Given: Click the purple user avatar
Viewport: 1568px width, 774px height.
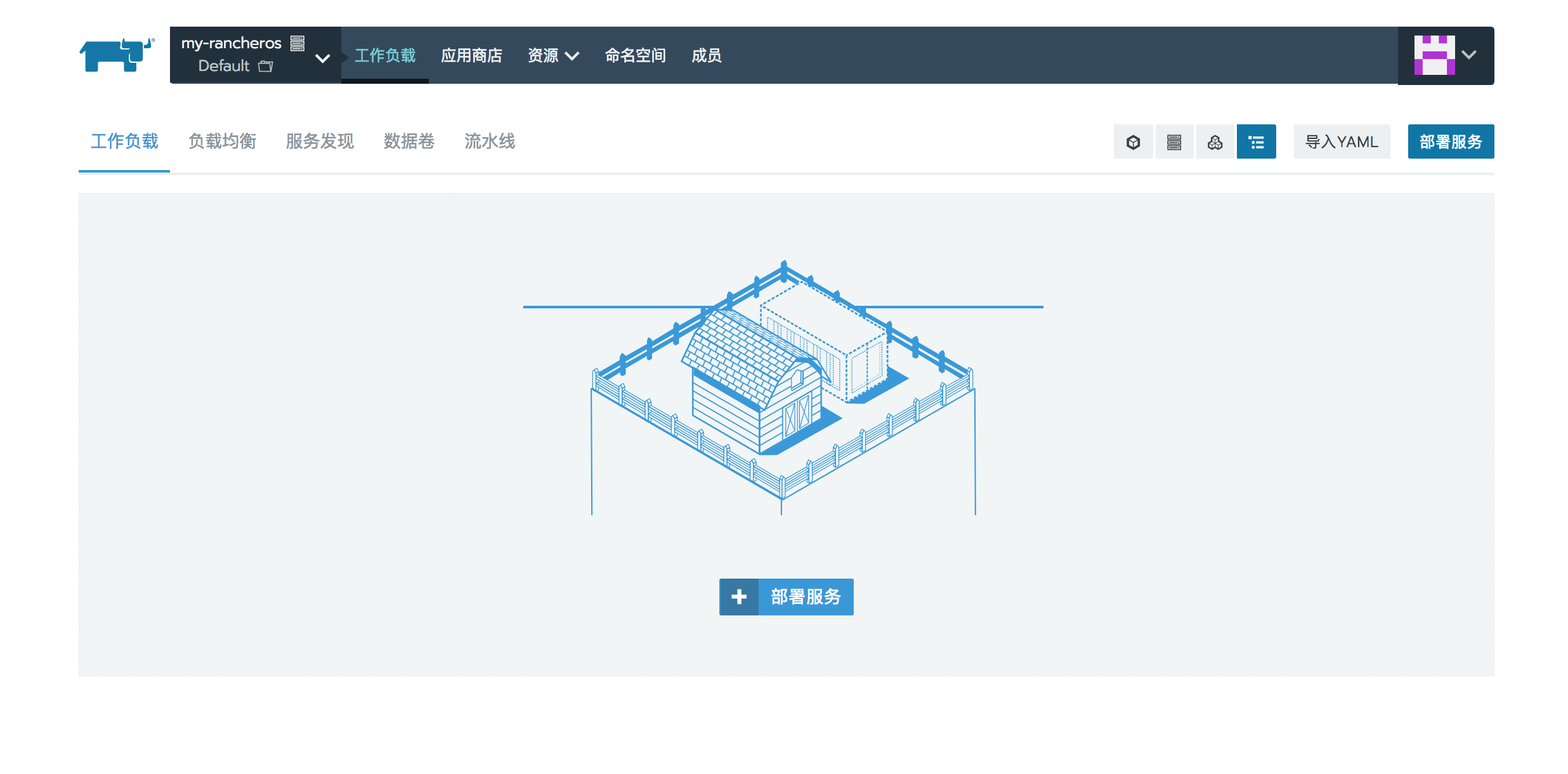Looking at the screenshot, I should [x=1434, y=55].
